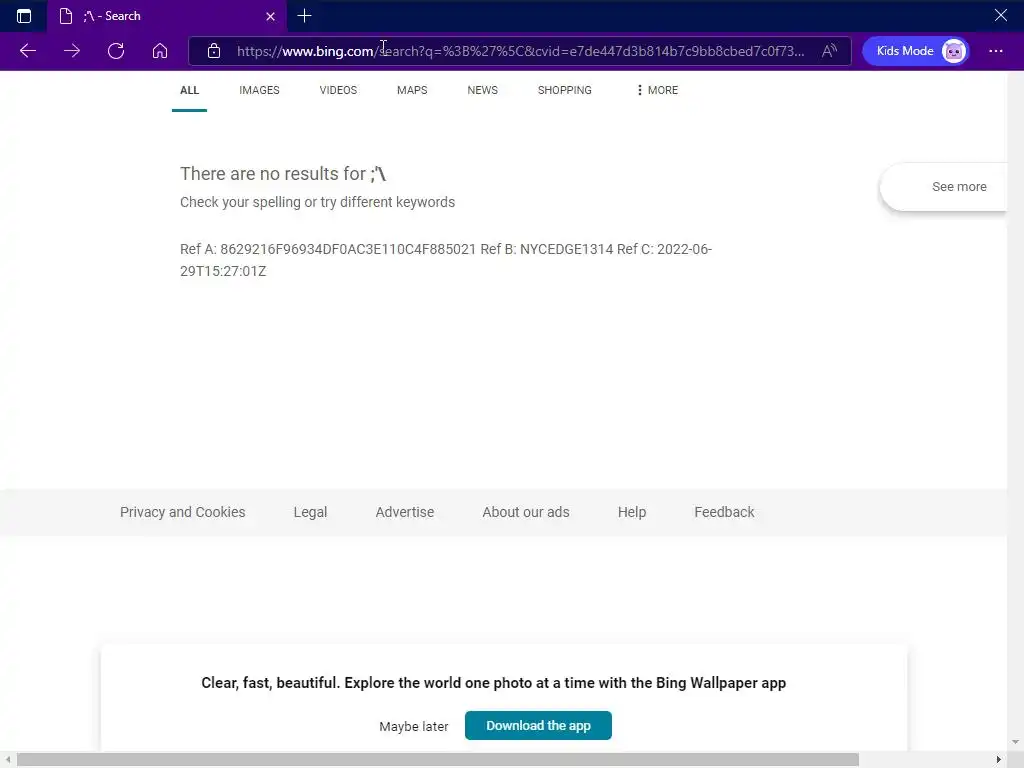Go forward with the arrow icon
The height and width of the screenshot is (768, 1024).
(72, 51)
